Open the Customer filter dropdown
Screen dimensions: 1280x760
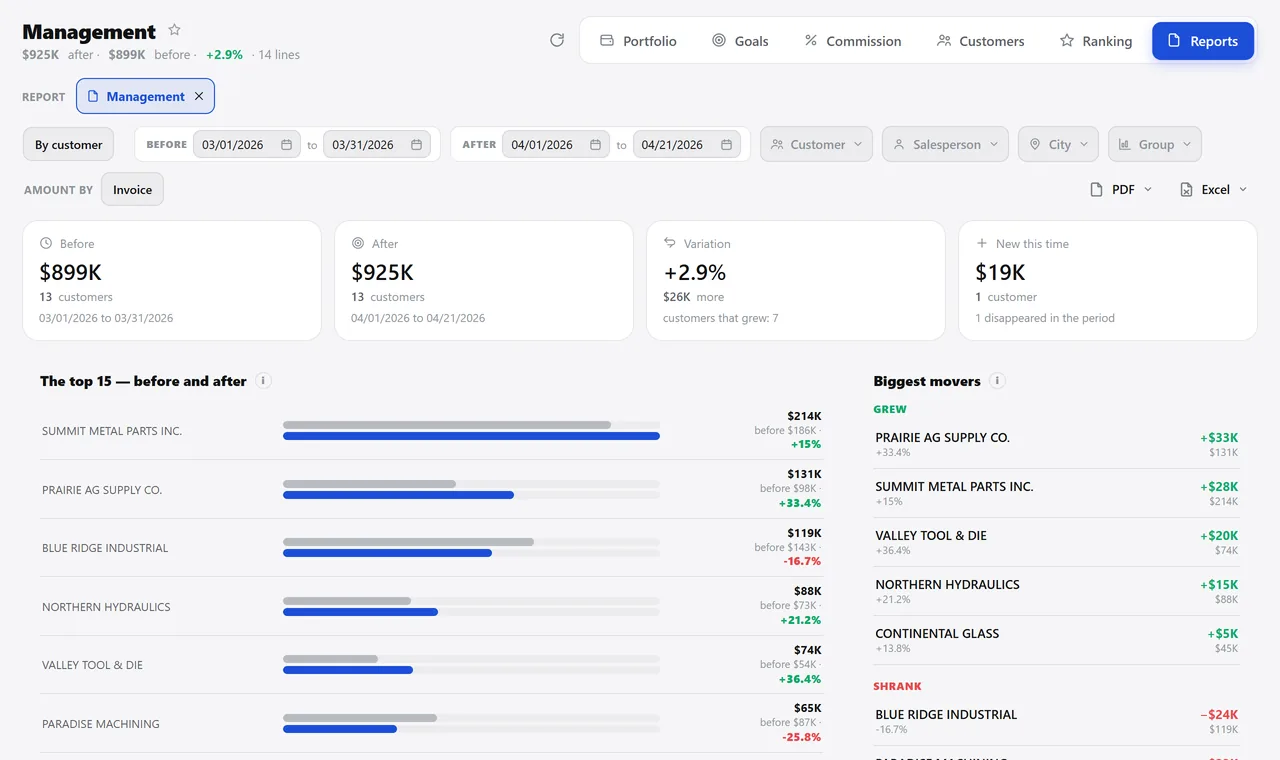pyautogui.click(x=816, y=144)
